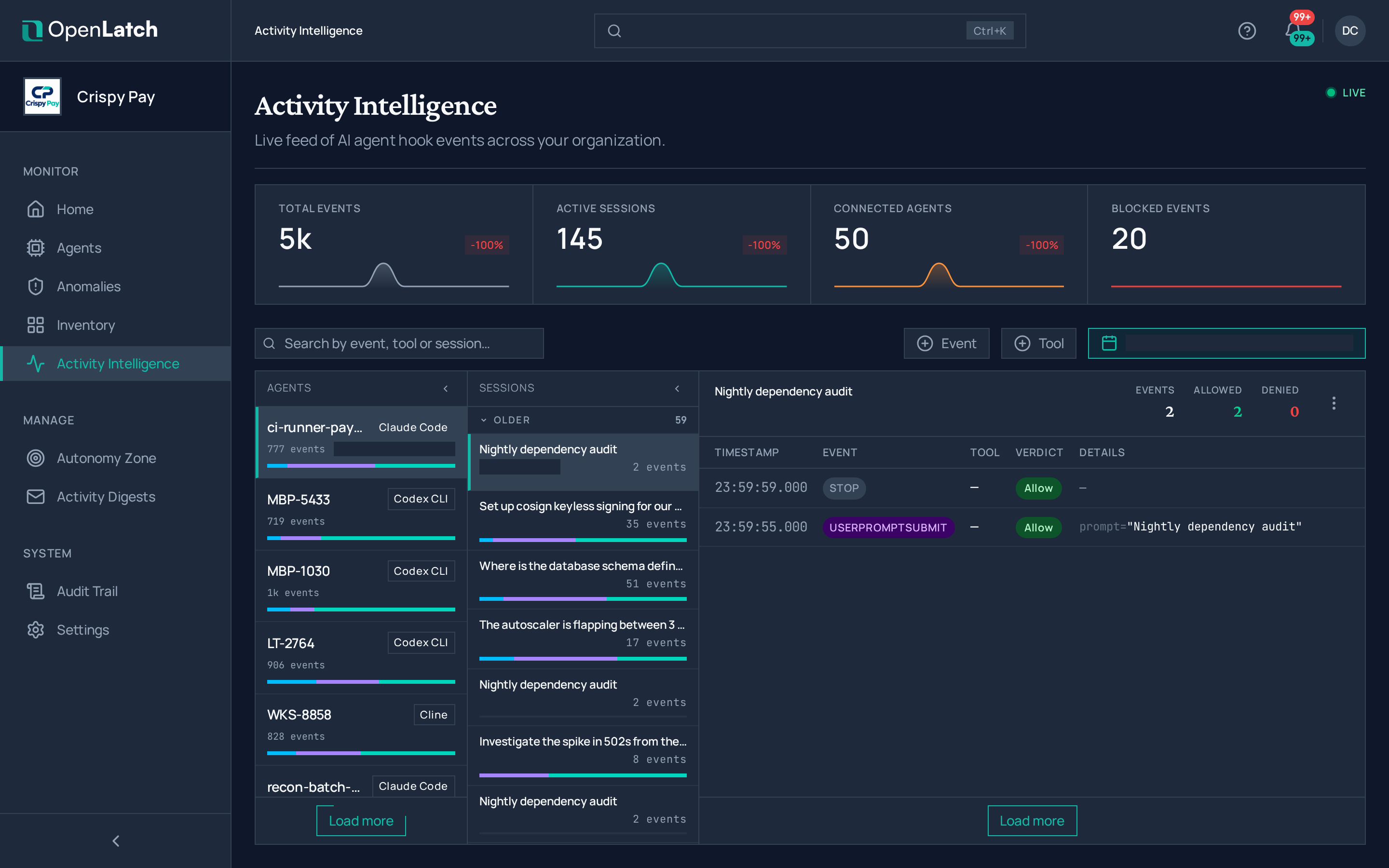Image resolution: width=1389 pixels, height=868 pixels.
Task: Click the Total Events stat card
Action: [x=394, y=244]
